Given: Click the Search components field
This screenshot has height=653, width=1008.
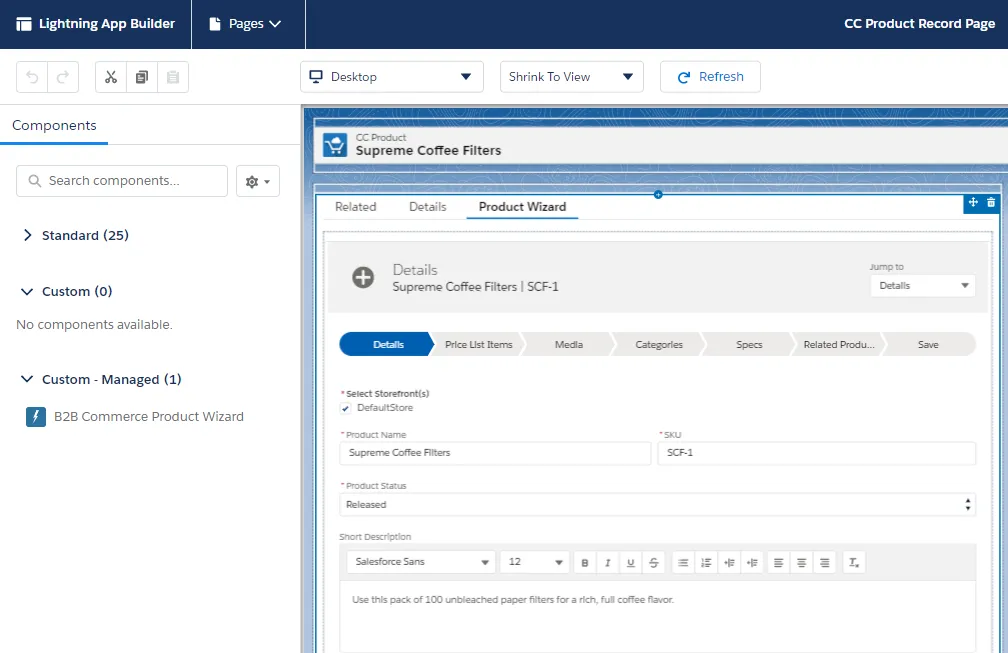Looking at the screenshot, I should point(122,181).
